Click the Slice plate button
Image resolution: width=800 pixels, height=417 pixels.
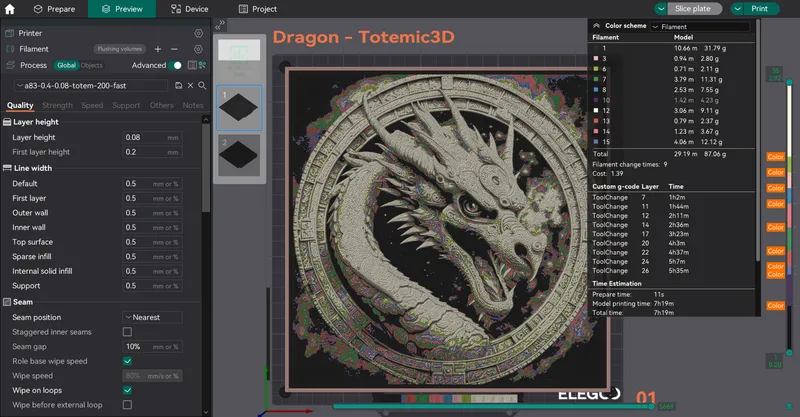pos(692,9)
